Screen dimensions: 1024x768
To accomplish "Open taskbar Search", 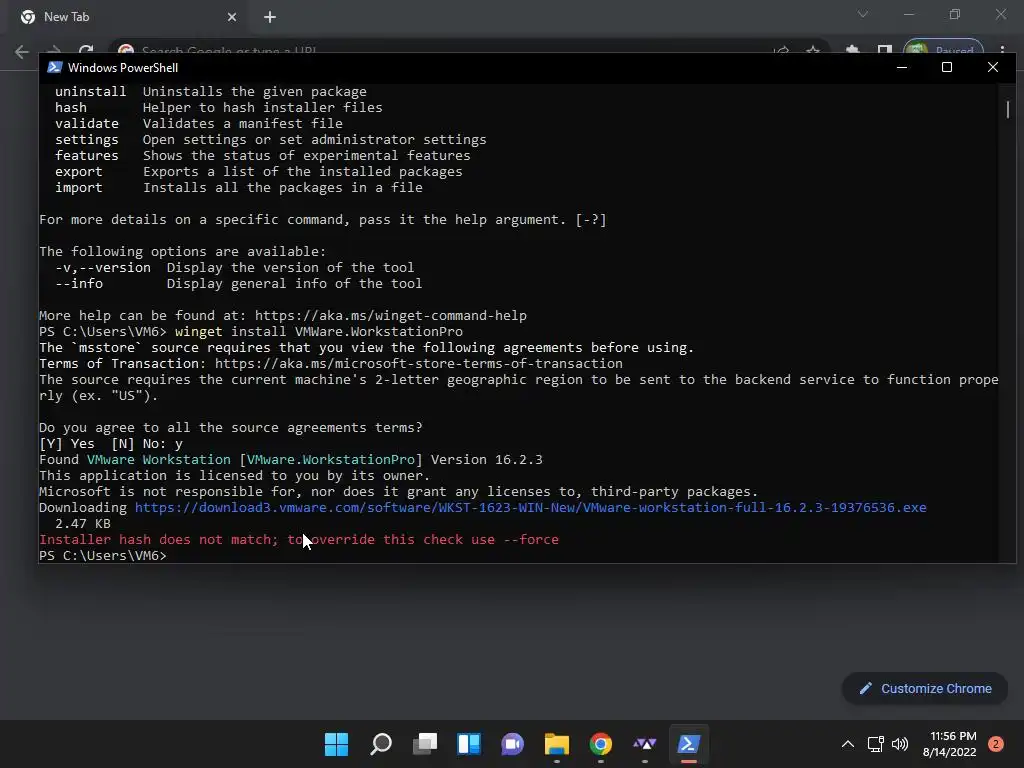I will point(381,744).
